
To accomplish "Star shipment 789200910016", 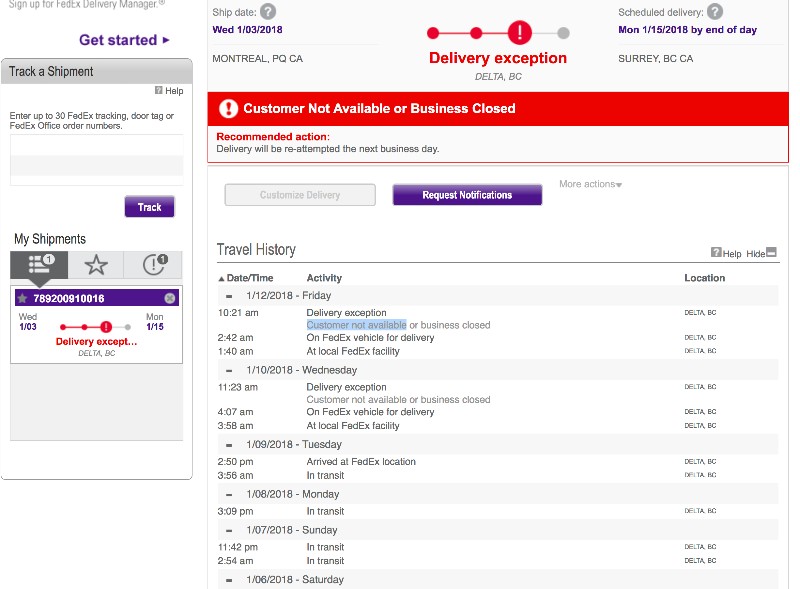I will click(22, 298).
